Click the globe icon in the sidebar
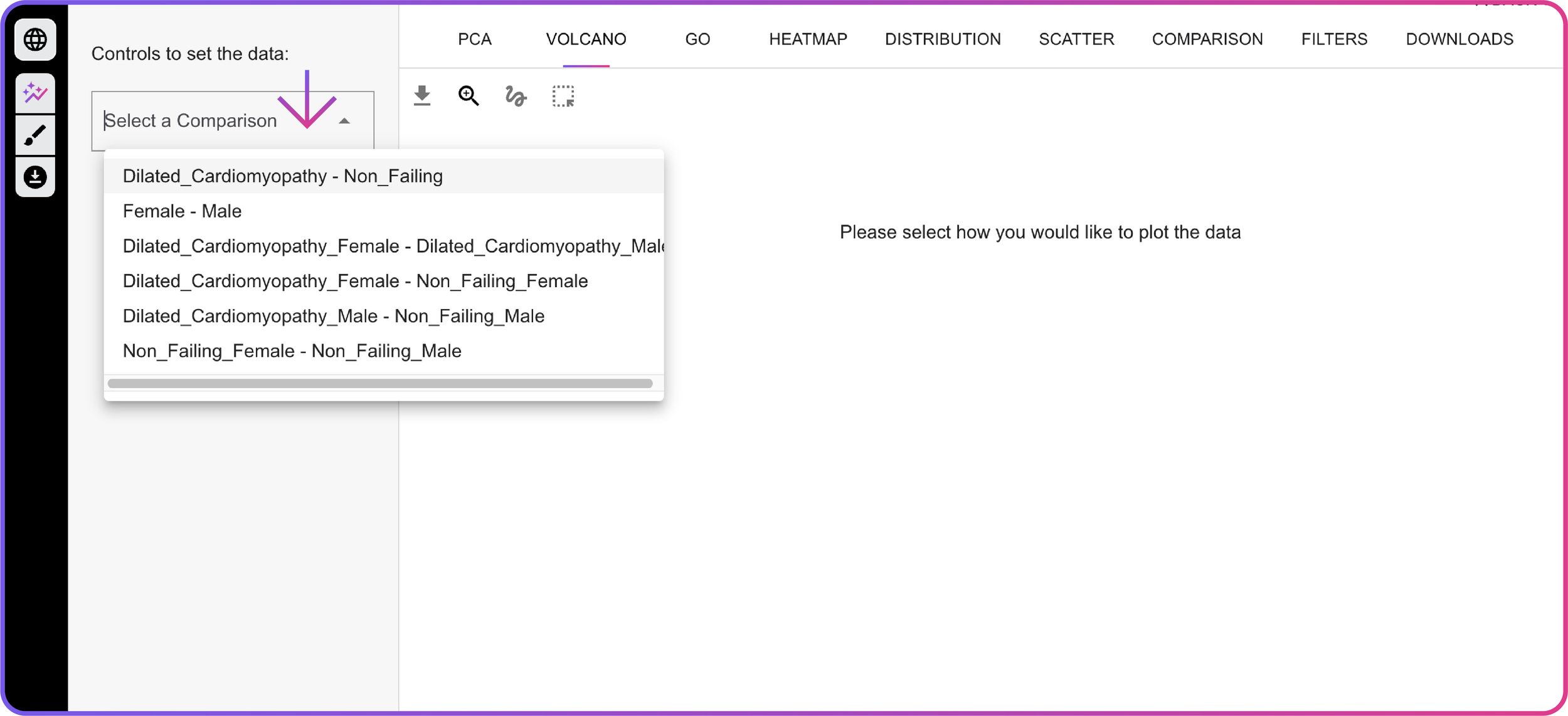The width and height of the screenshot is (1568, 716). point(35,39)
